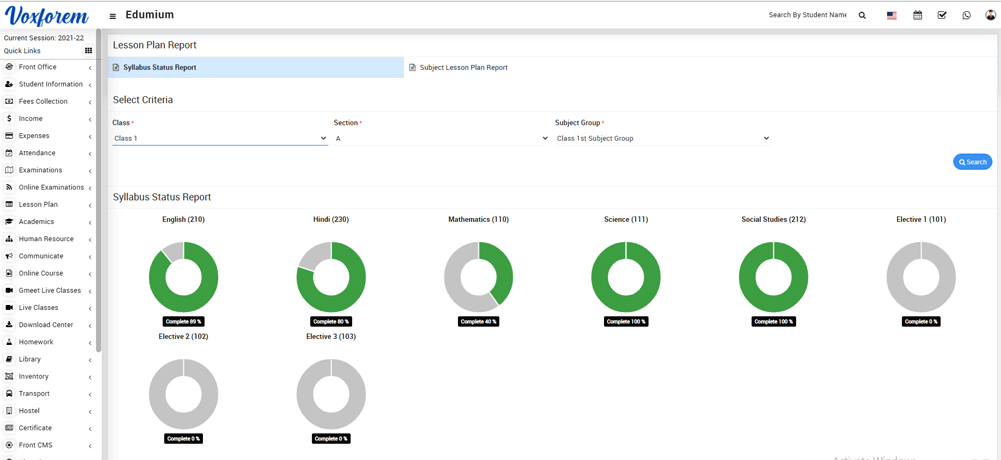Click the Mathematics donut chart
The image size is (1001, 460).
coord(478,277)
